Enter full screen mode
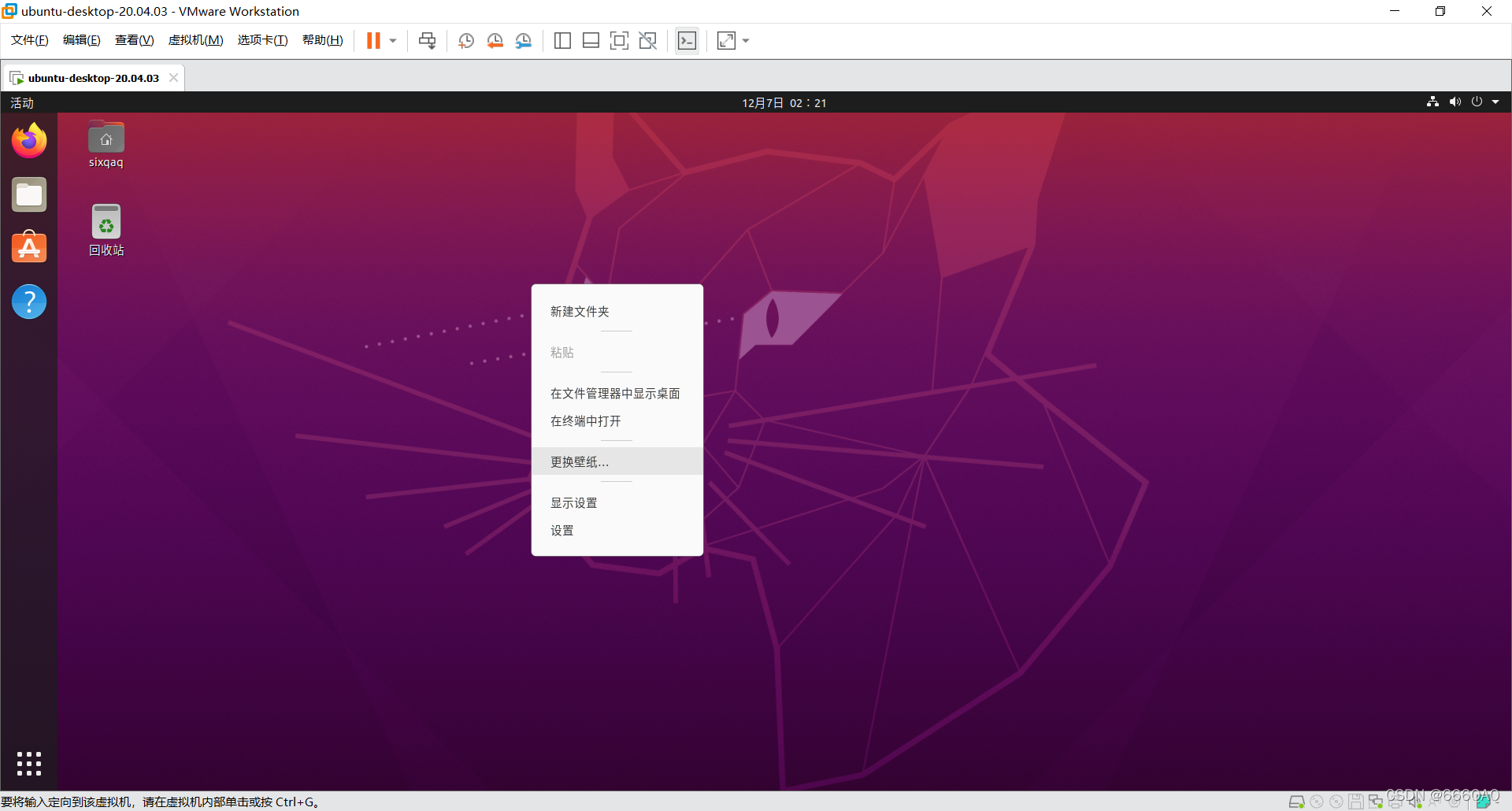Viewport: 1512px width, 811px height. click(x=620, y=41)
